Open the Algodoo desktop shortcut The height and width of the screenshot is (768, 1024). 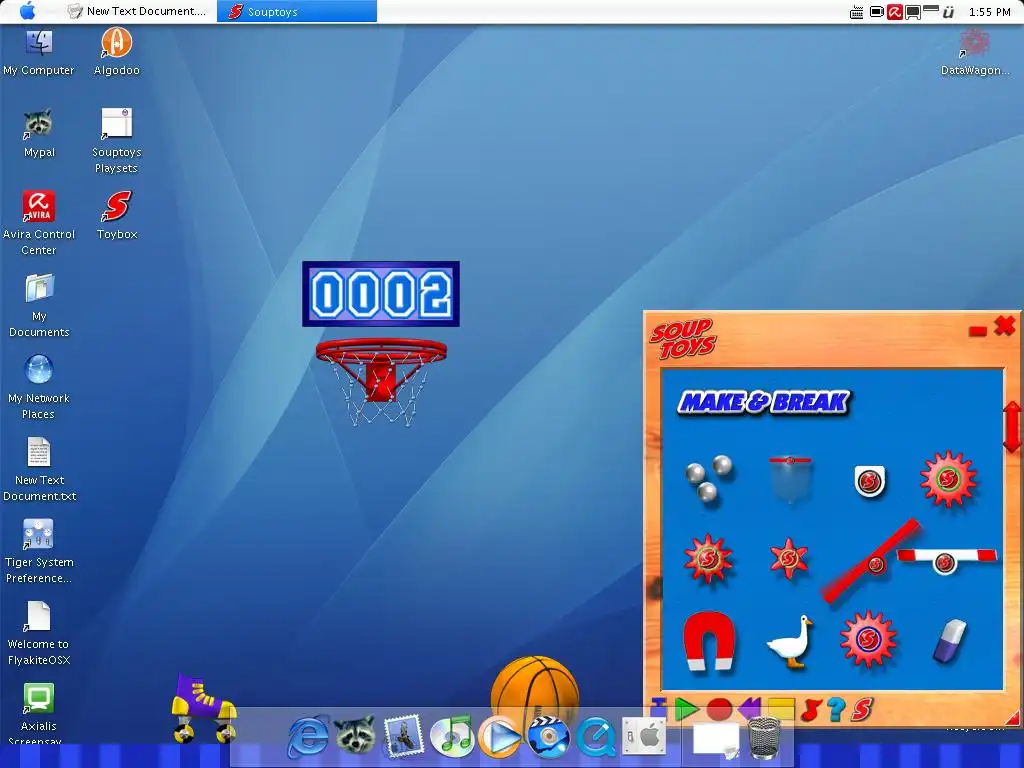point(116,52)
